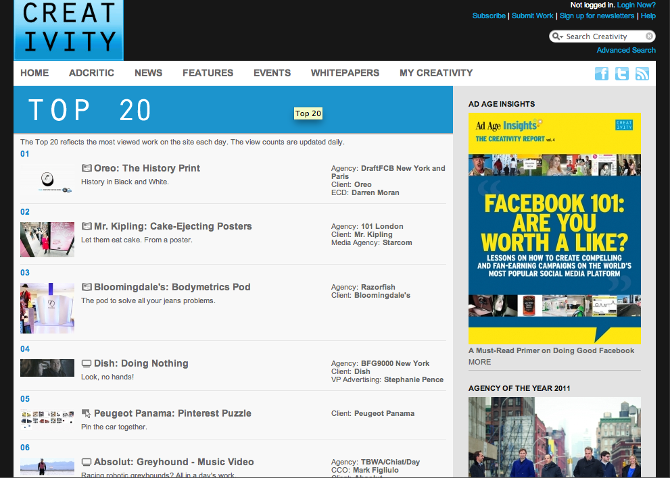Click the Creativity logo
This screenshot has height=478, width=670.
[x=69, y=29]
